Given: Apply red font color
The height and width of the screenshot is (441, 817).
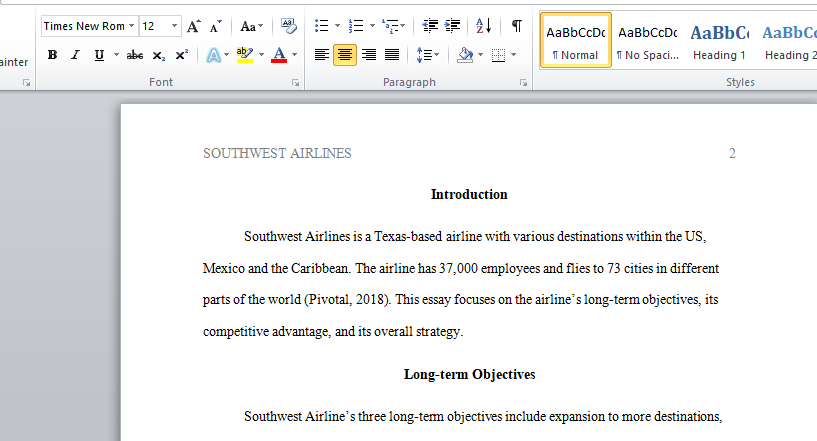Looking at the screenshot, I should pyautogui.click(x=279, y=55).
